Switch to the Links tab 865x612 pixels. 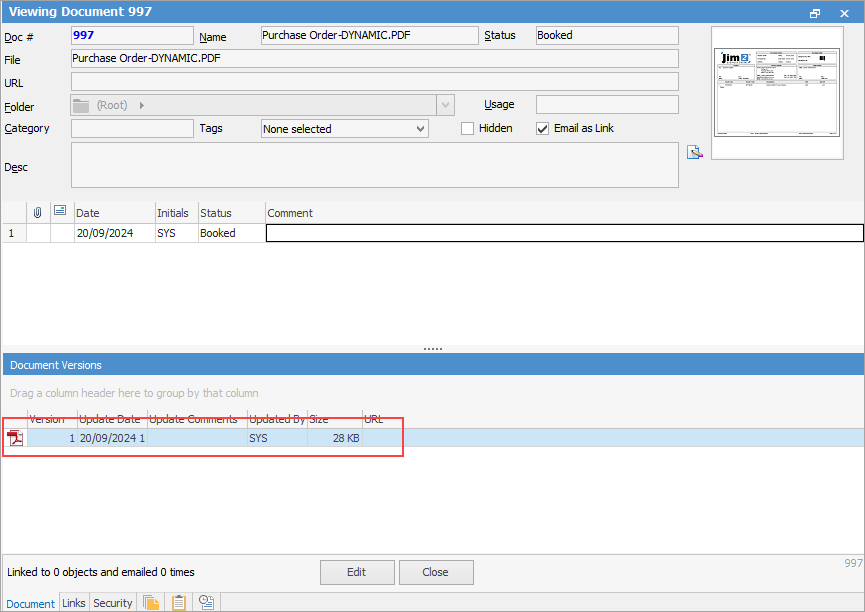point(73,603)
